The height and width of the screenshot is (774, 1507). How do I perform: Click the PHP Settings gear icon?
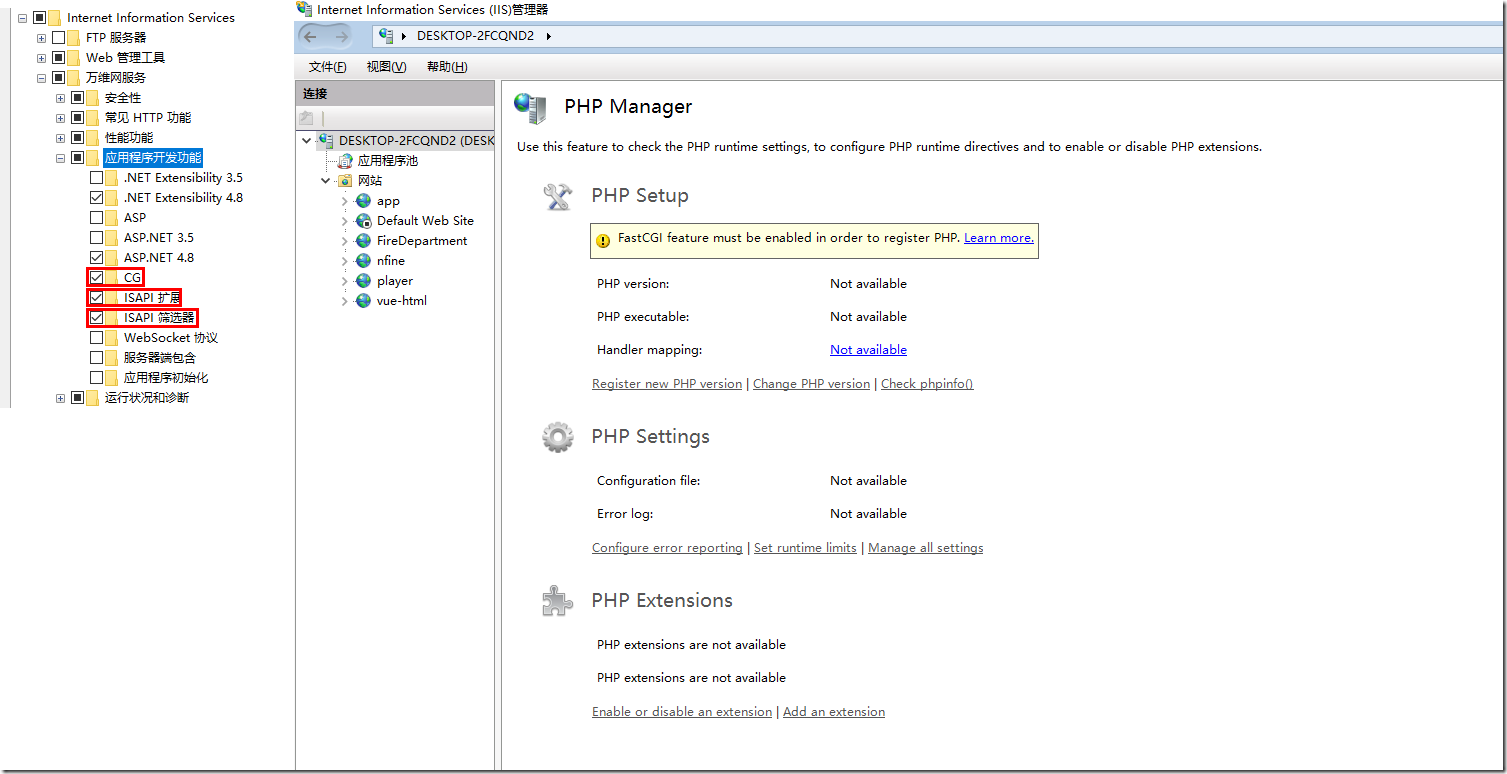tap(557, 436)
